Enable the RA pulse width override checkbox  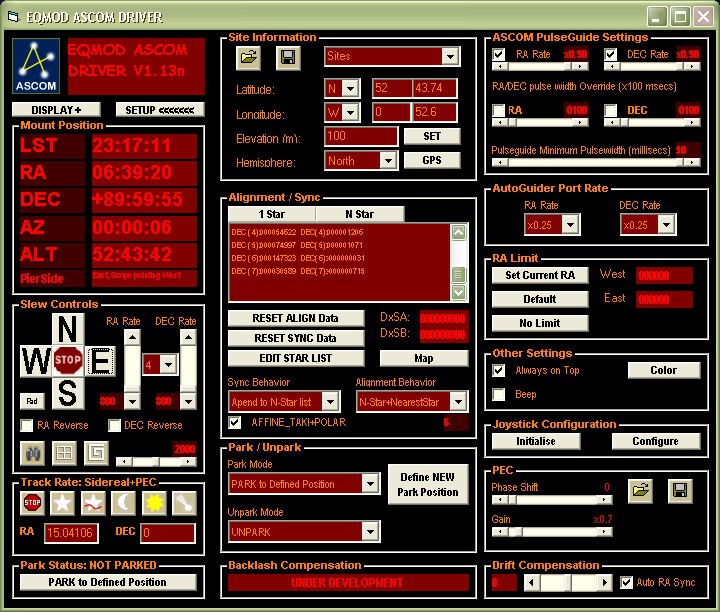pos(499,111)
